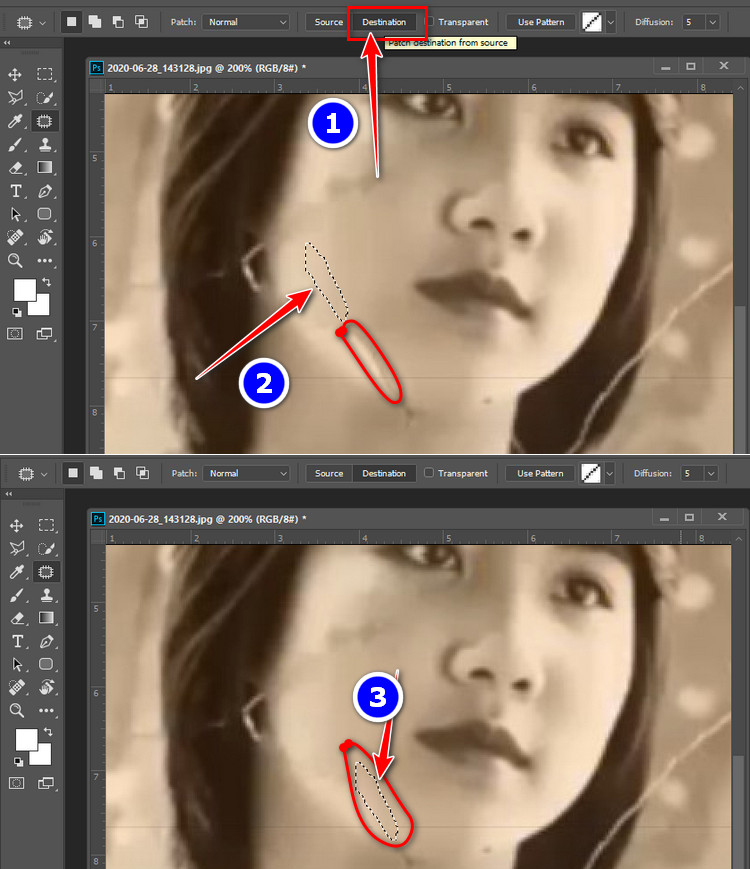Viewport: 750px width, 869px height.
Task: Choose the Zoom tool in the lower window
Action: (x=17, y=710)
